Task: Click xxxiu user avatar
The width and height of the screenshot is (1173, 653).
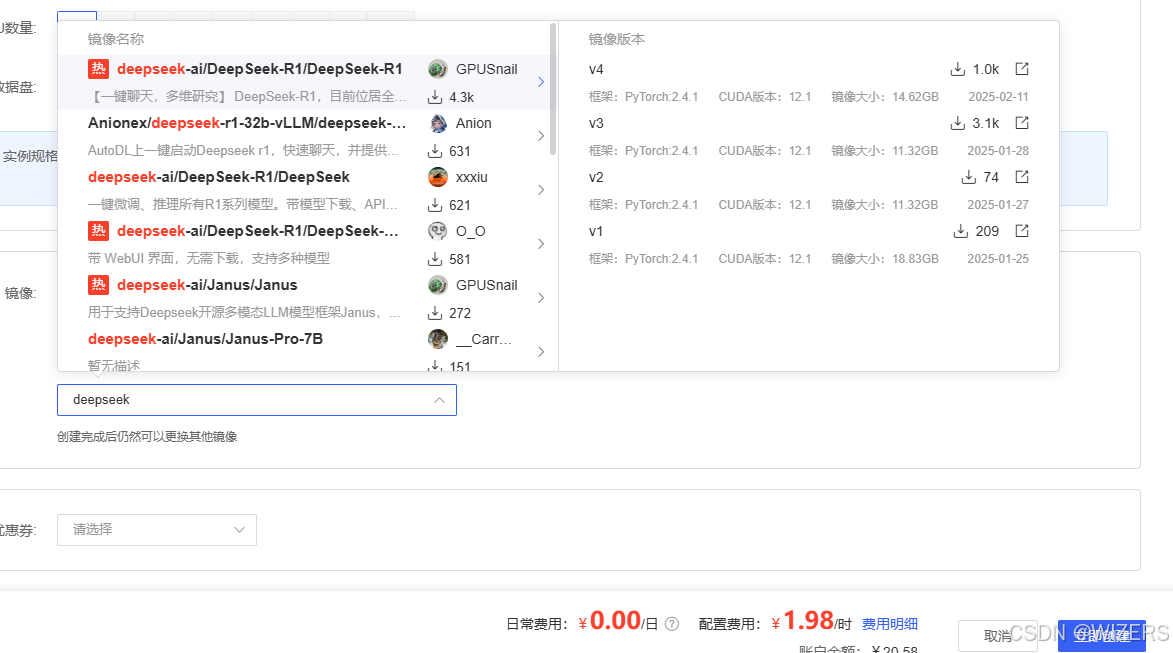Action: (438, 177)
